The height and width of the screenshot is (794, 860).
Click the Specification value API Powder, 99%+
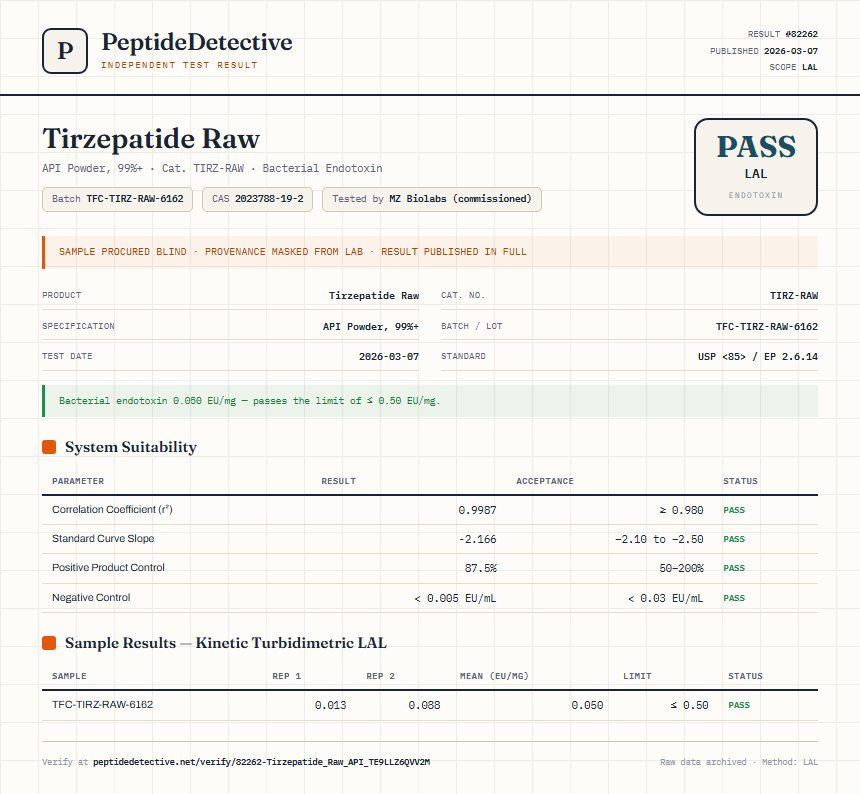coord(371,326)
